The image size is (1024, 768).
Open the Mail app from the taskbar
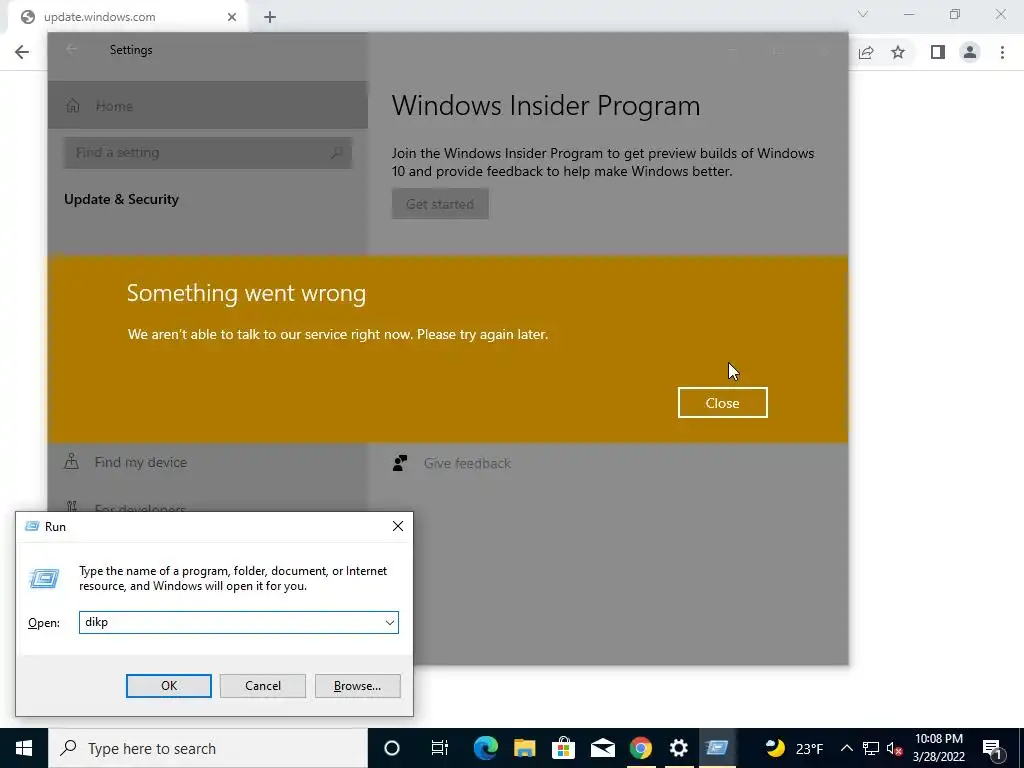pos(602,748)
